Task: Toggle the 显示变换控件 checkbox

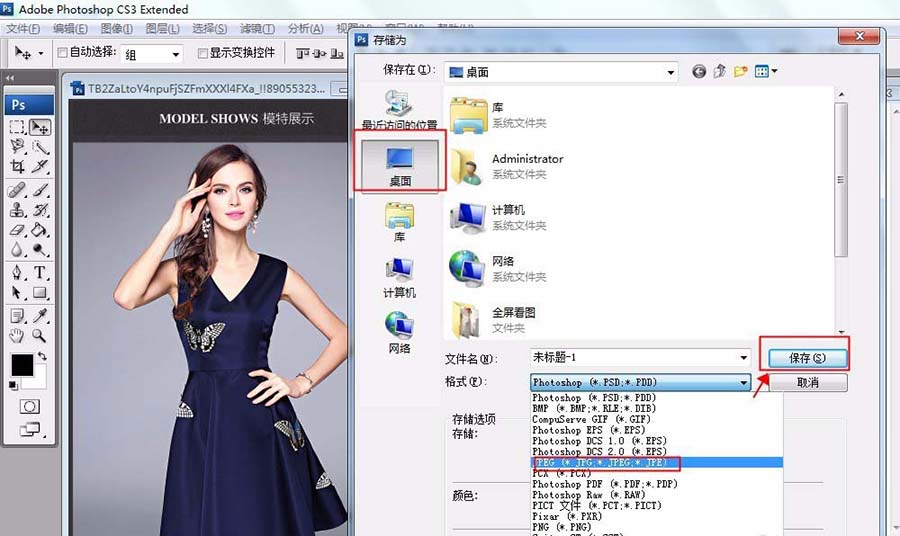Action: point(203,52)
